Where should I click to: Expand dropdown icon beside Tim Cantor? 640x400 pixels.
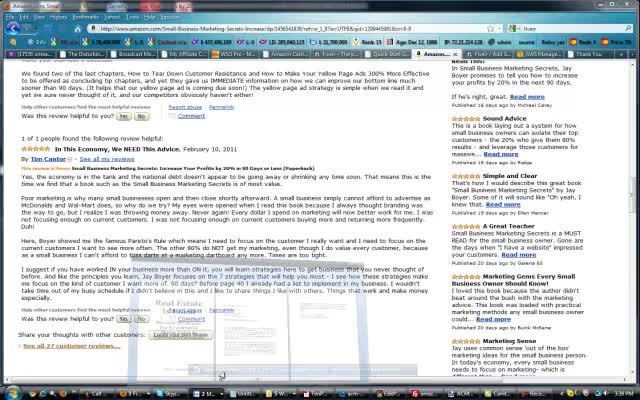tap(69, 159)
